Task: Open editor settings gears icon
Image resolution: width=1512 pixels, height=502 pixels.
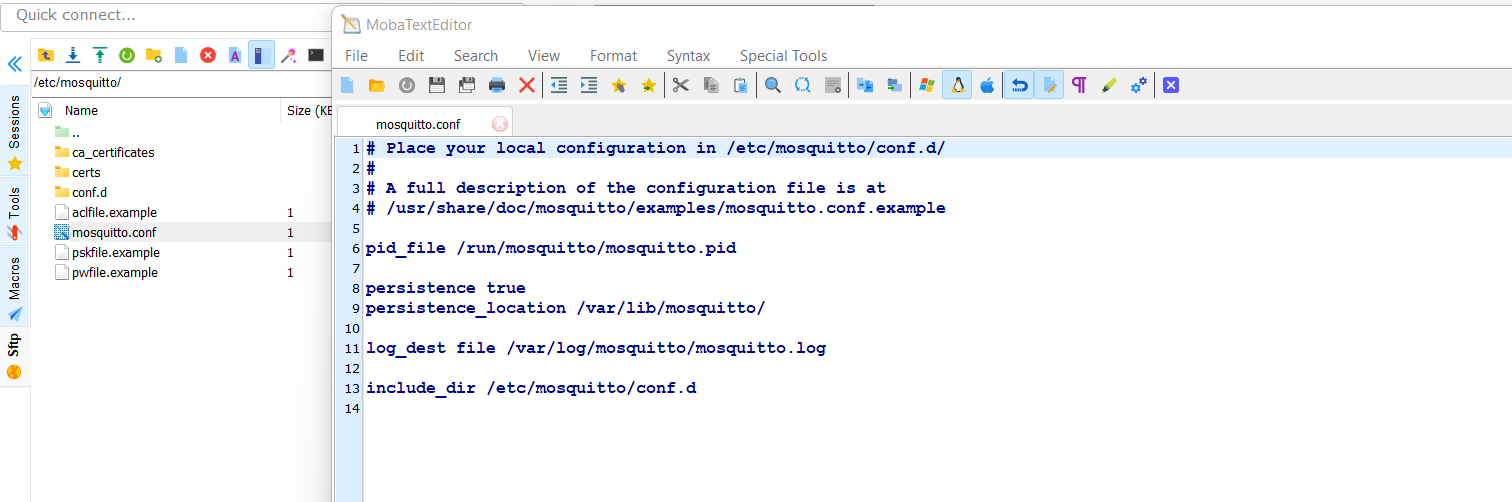Action: click(1139, 85)
